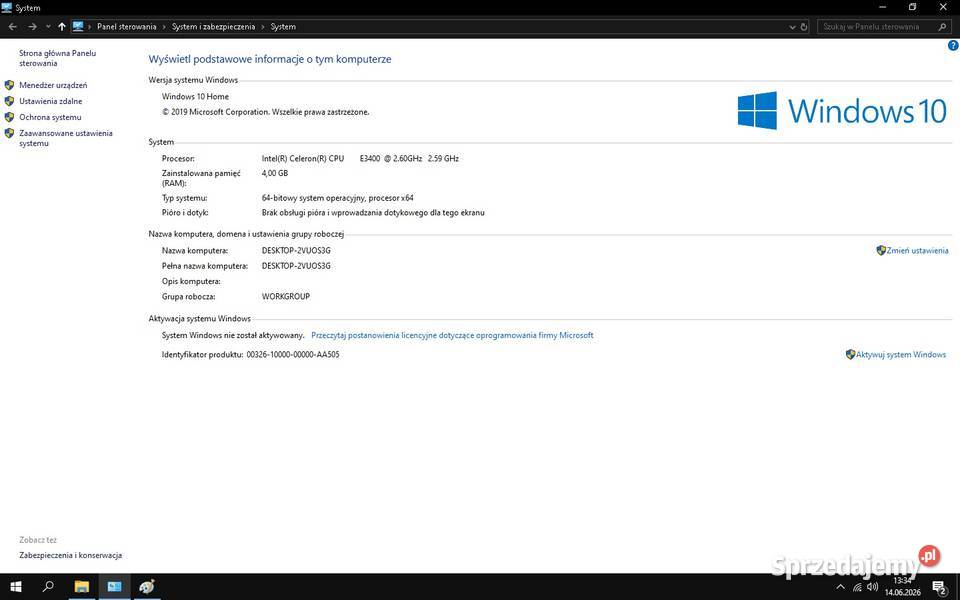The width and height of the screenshot is (960, 600).
Task: Click shield icon next to Zmień ustawienia
Action: click(881, 250)
